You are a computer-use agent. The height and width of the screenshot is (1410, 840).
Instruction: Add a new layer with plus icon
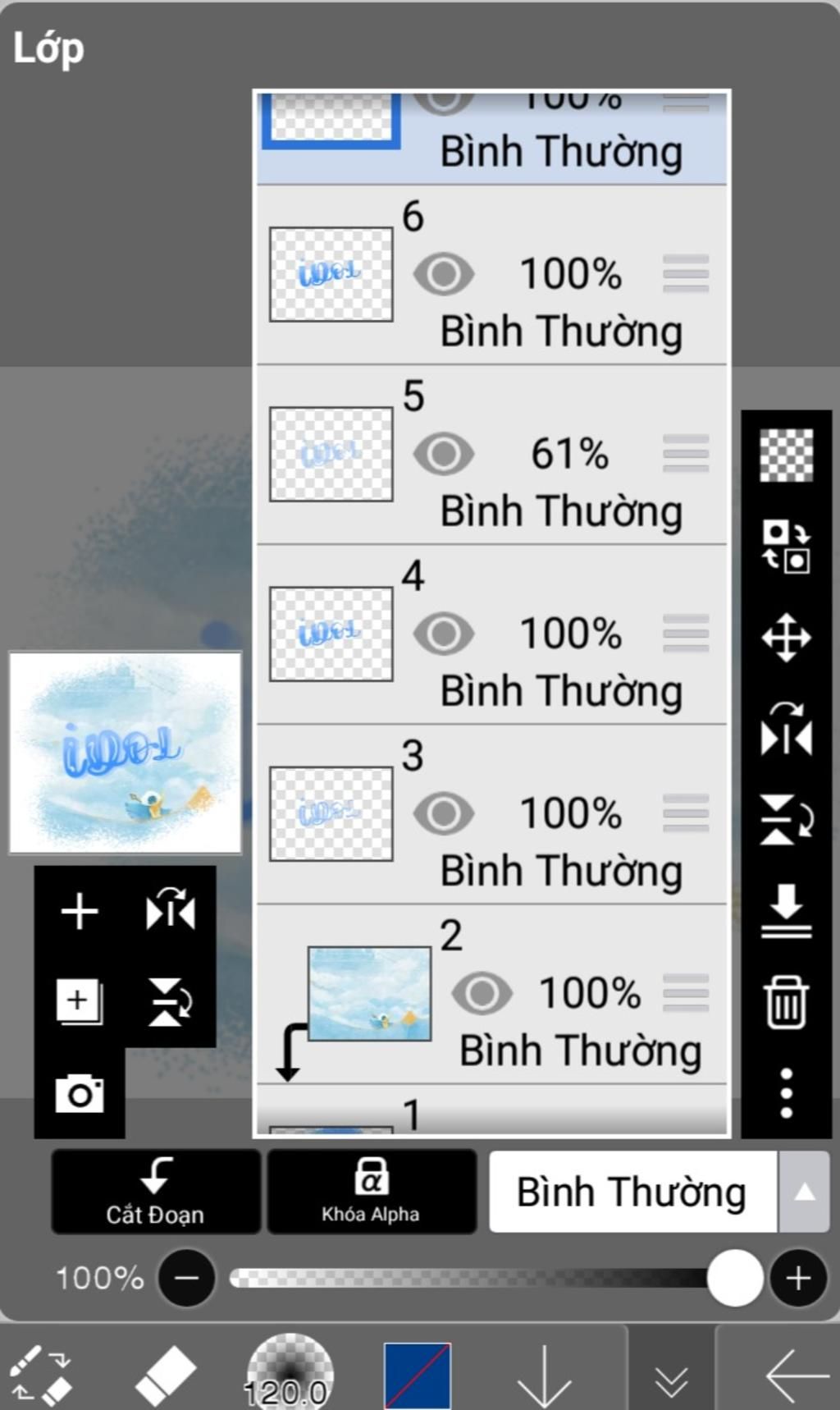coord(80,912)
